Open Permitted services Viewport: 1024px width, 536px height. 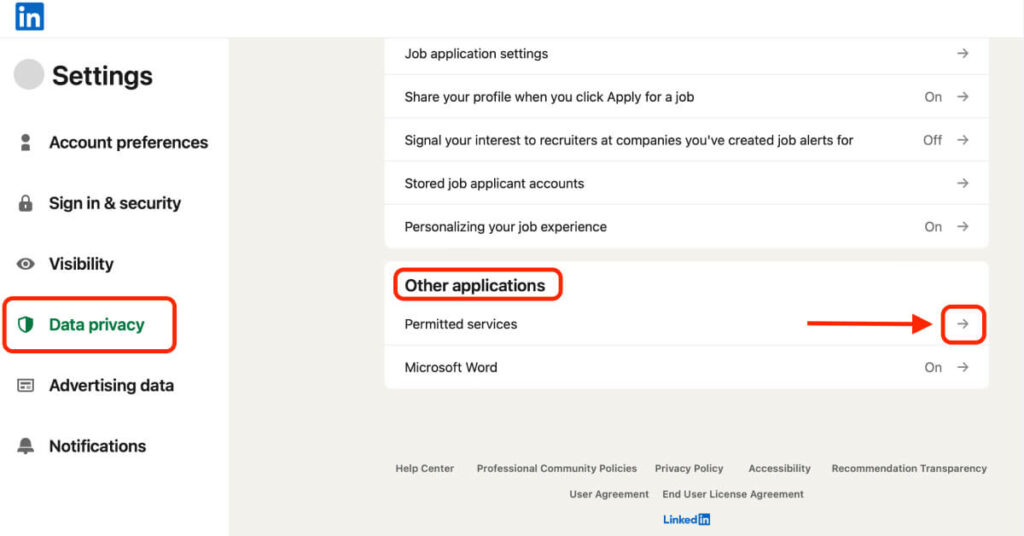[x=686, y=324]
